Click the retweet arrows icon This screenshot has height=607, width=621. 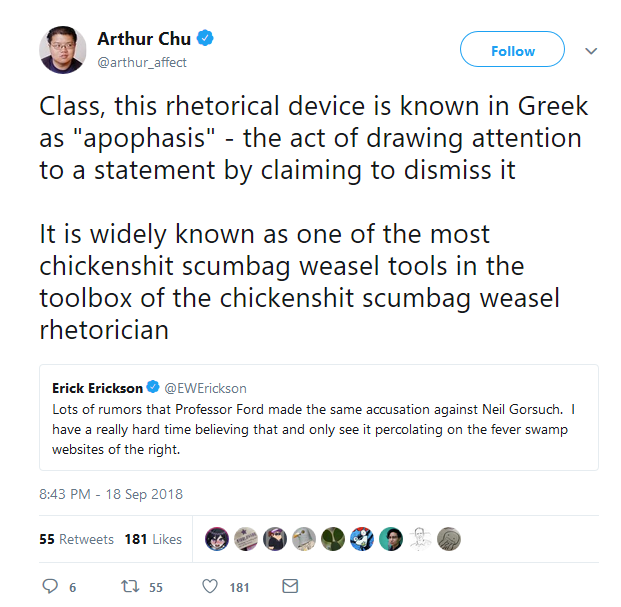tap(130, 586)
